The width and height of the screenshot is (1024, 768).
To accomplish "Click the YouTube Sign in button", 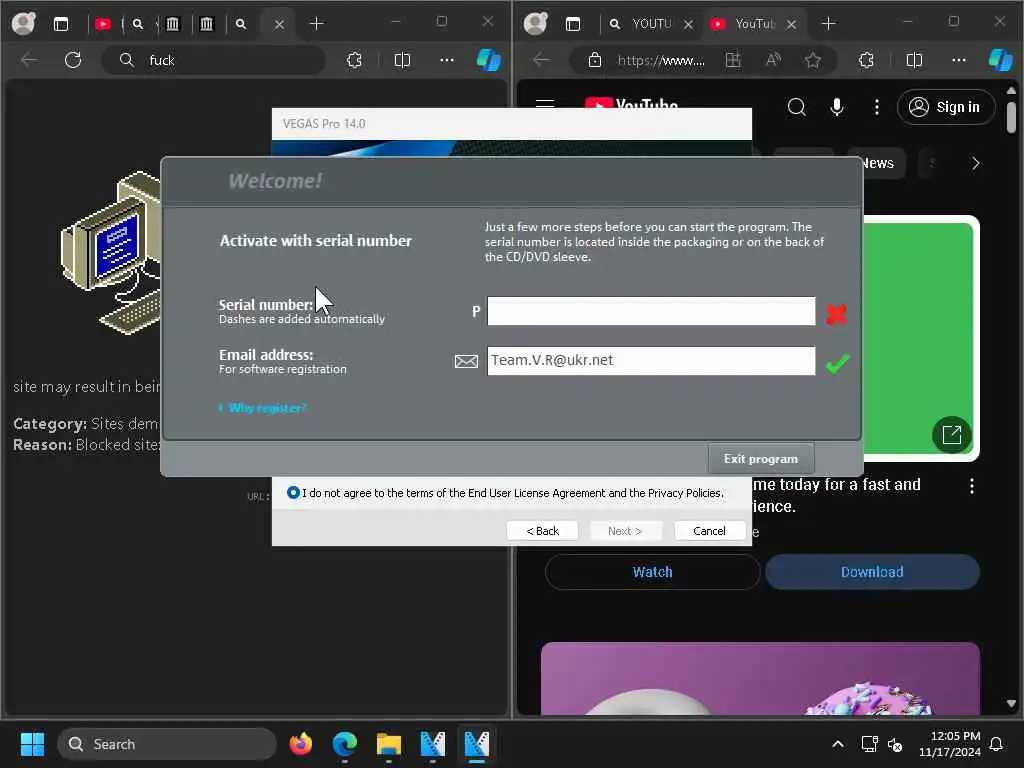I will [x=946, y=107].
